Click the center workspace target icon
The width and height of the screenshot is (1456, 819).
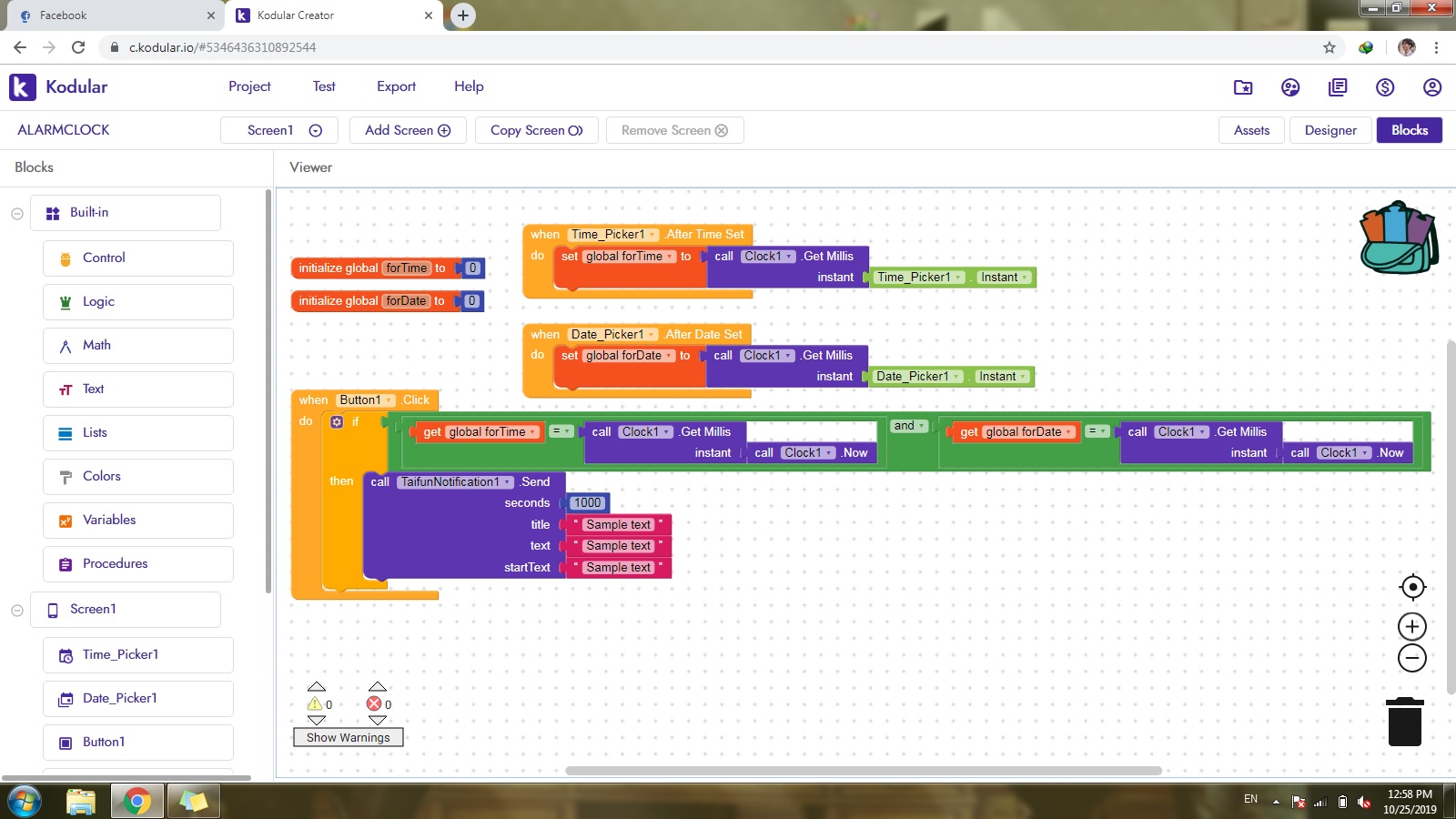click(1412, 587)
